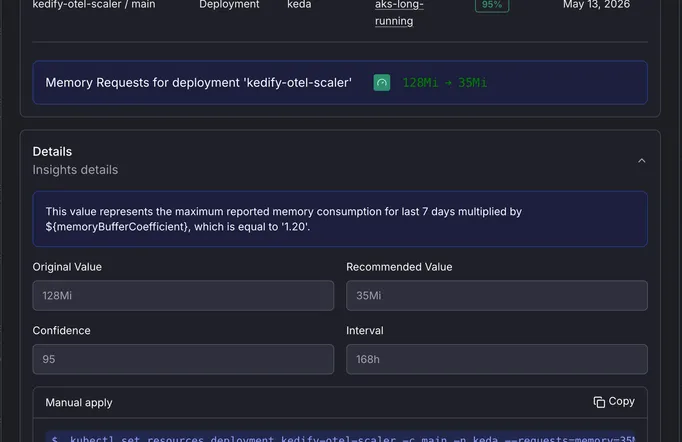Focus the Recommended Value field 35Mi
682x442 pixels.
(x=497, y=295)
